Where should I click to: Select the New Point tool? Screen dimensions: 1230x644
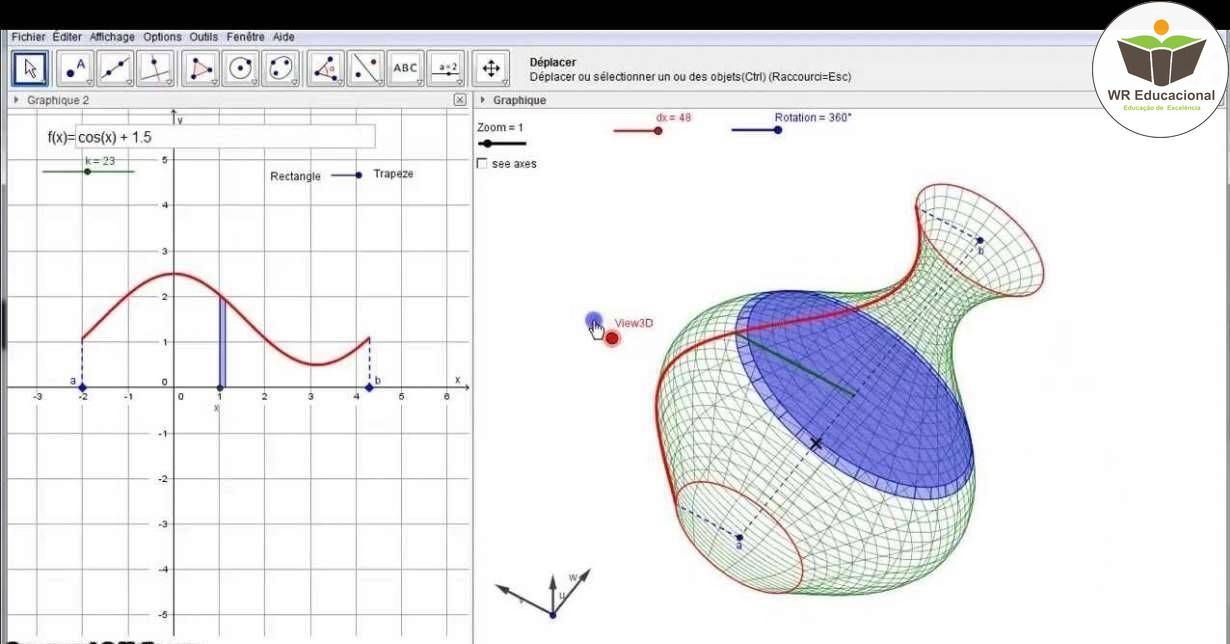(75, 68)
